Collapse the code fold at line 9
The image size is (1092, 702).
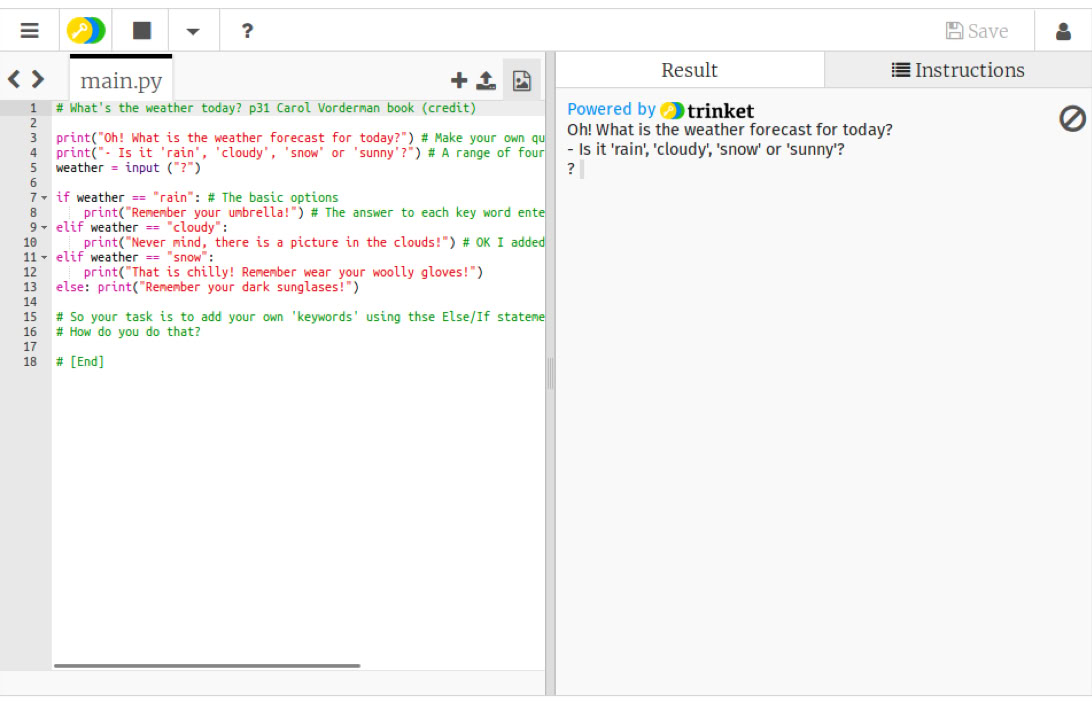[x=45, y=228]
